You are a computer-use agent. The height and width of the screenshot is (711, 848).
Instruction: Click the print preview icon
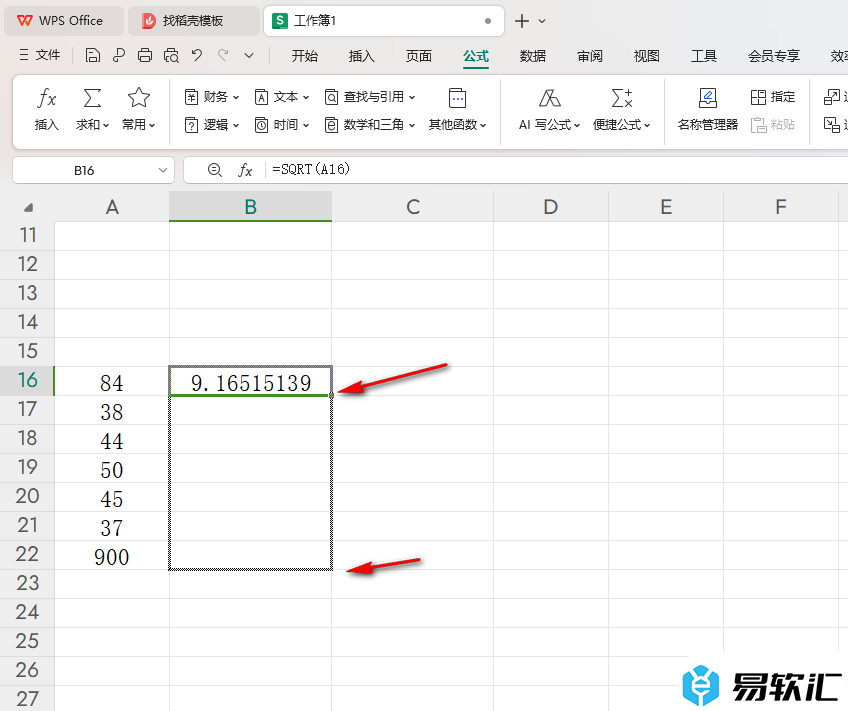[171, 55]
